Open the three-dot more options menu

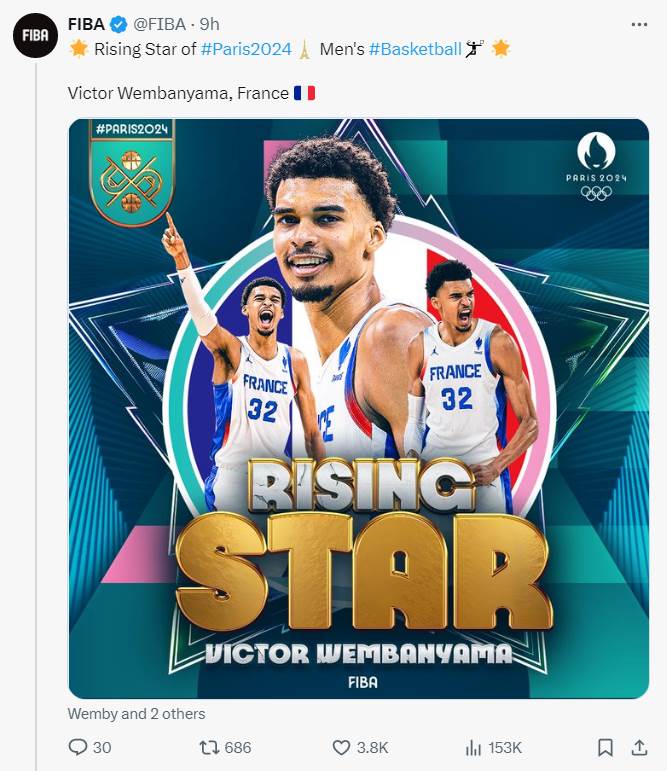click(639, 24)
